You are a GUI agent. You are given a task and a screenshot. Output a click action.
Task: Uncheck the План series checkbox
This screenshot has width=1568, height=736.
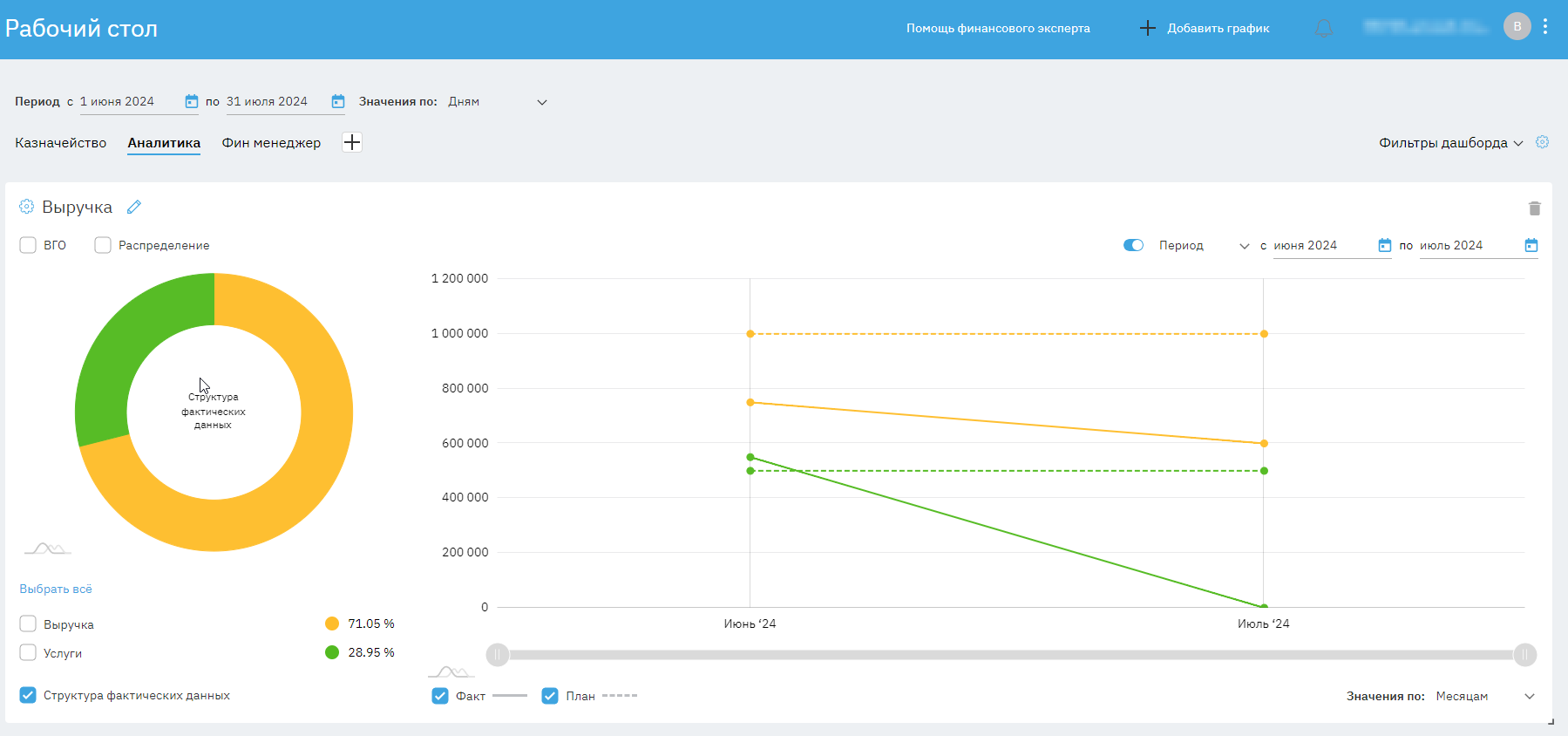click(550, 696)
